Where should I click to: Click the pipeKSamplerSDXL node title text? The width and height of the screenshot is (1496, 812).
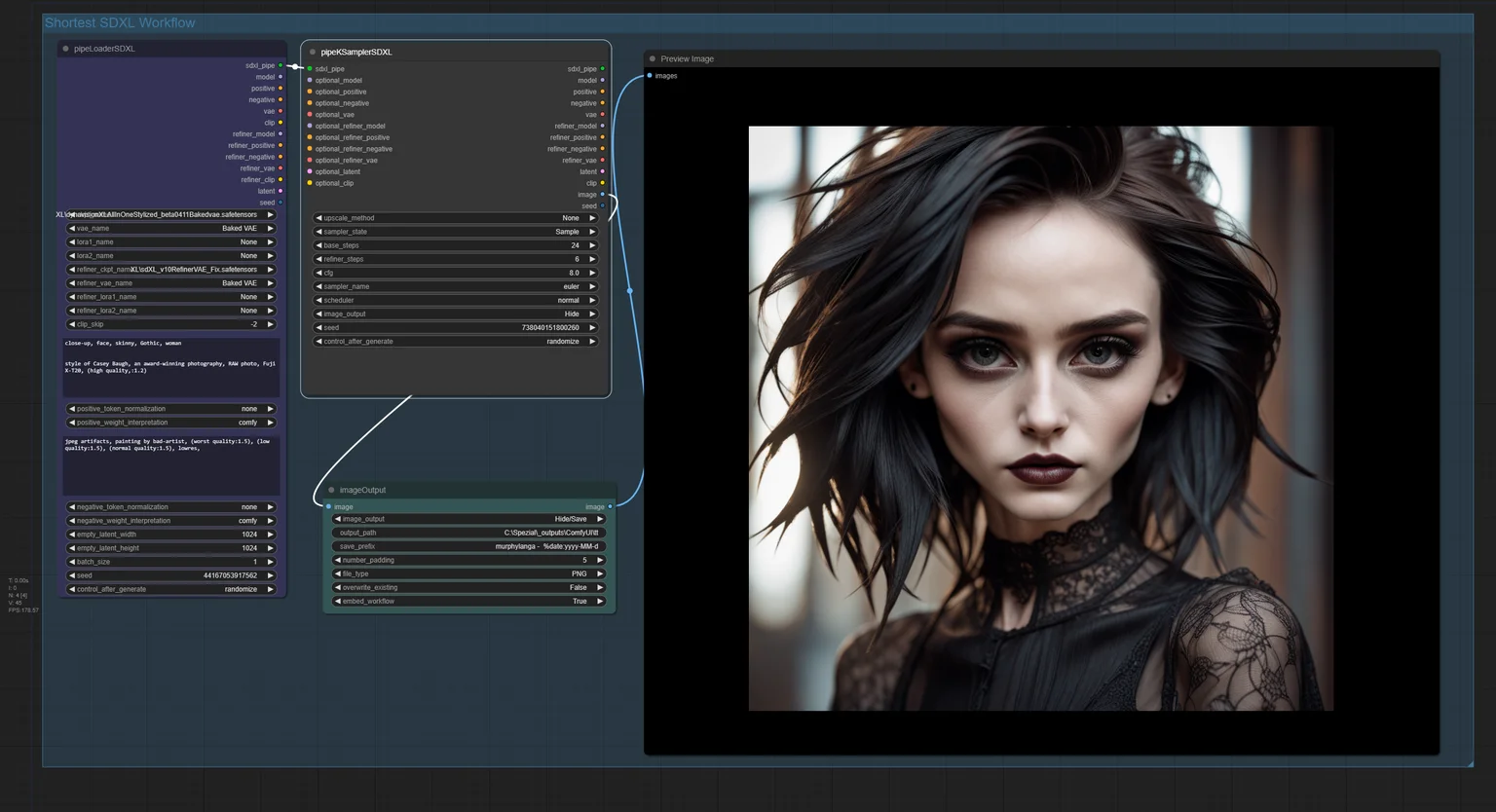356,52
